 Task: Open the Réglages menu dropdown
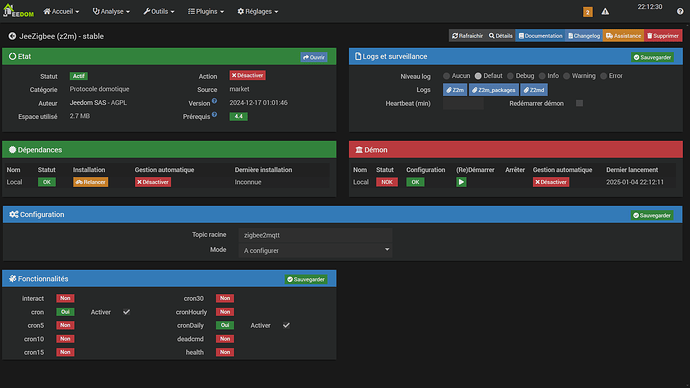click(x=257, y=11)
